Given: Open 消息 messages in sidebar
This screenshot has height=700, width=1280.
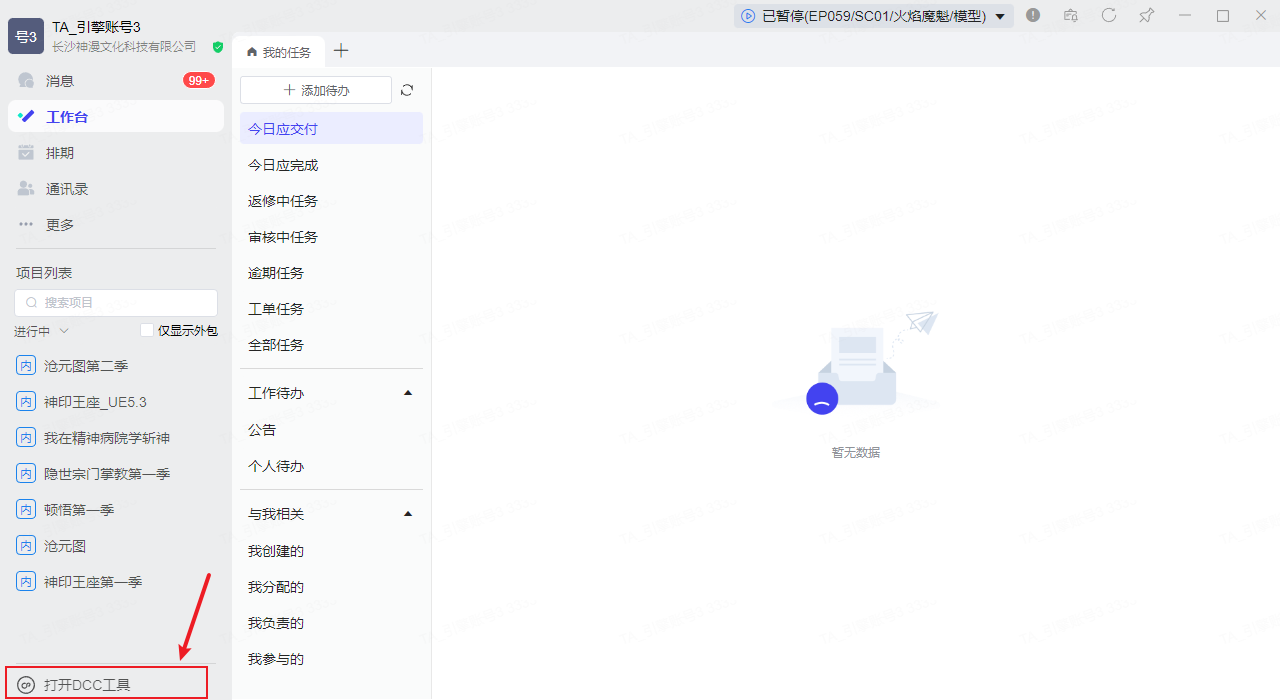Looking at the screenshot, I should point(60,81).
